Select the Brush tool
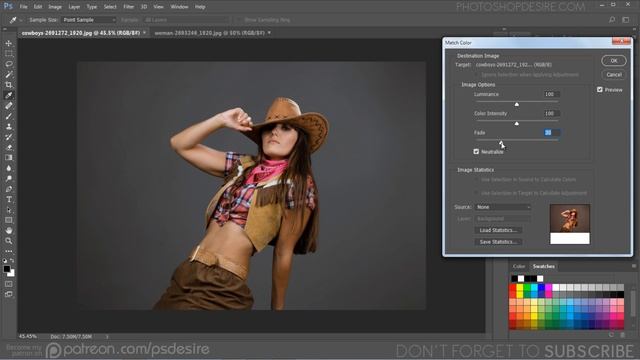 tap(9, 116)
